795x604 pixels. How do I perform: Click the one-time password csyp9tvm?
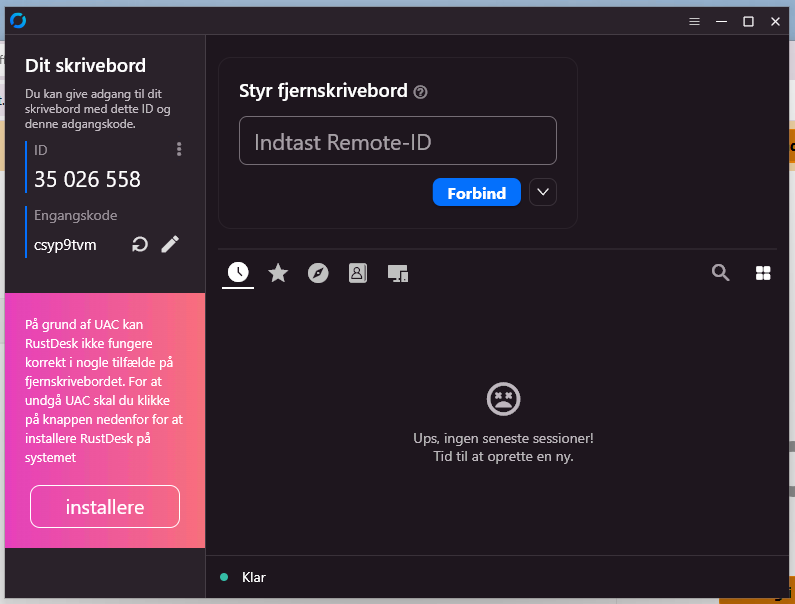[65, 244]
